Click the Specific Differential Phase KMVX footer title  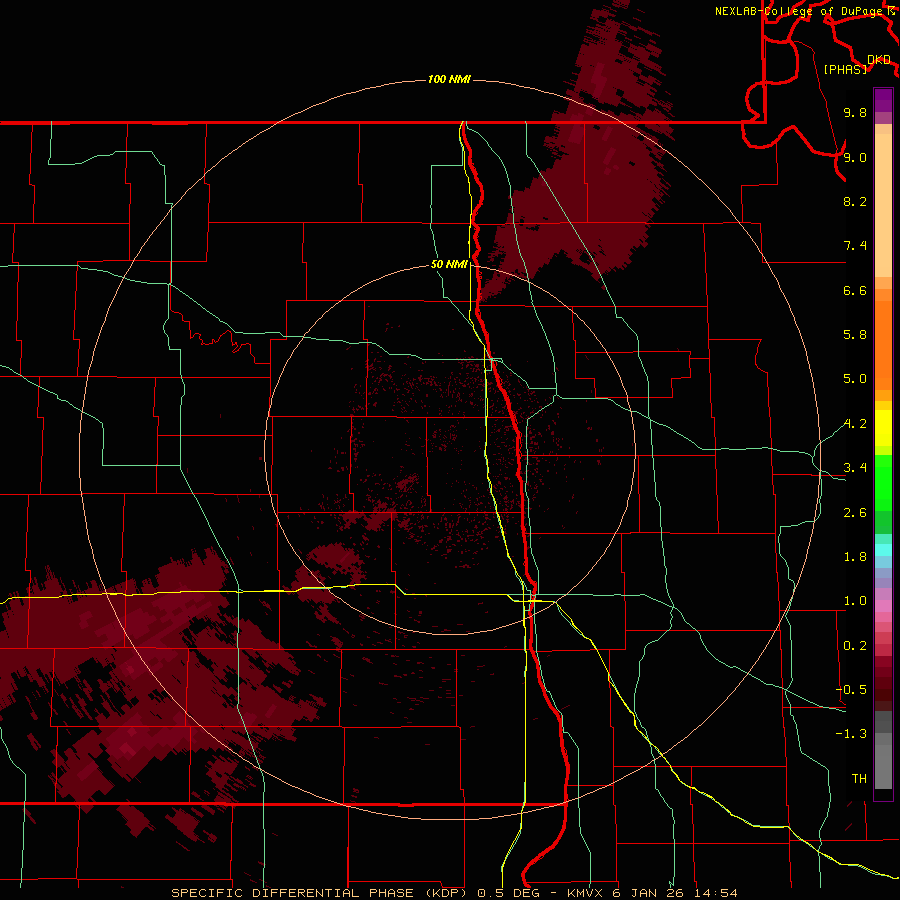point(454,893)
